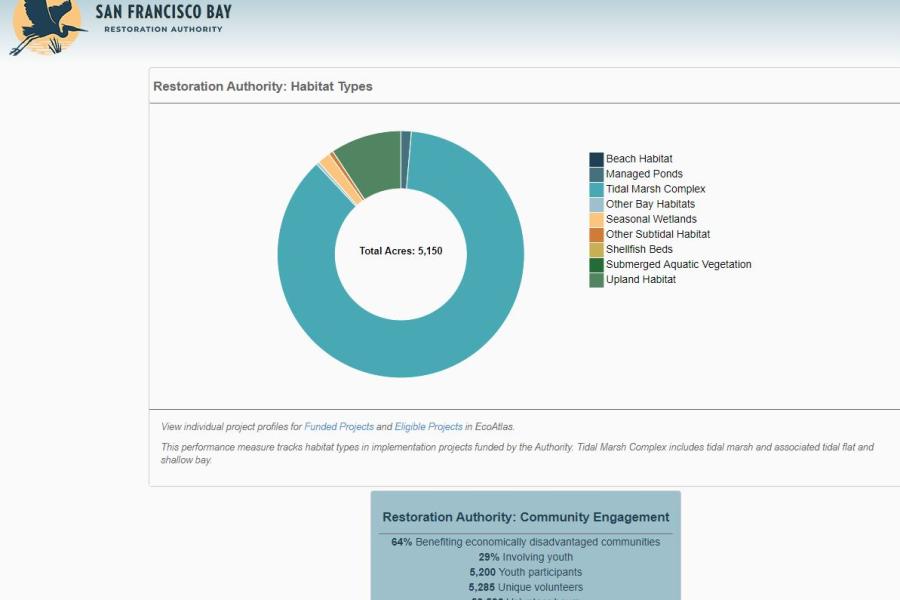Select the Shellfish Beds legend label
The image size is (900, 600).
[x=639, y=249]
